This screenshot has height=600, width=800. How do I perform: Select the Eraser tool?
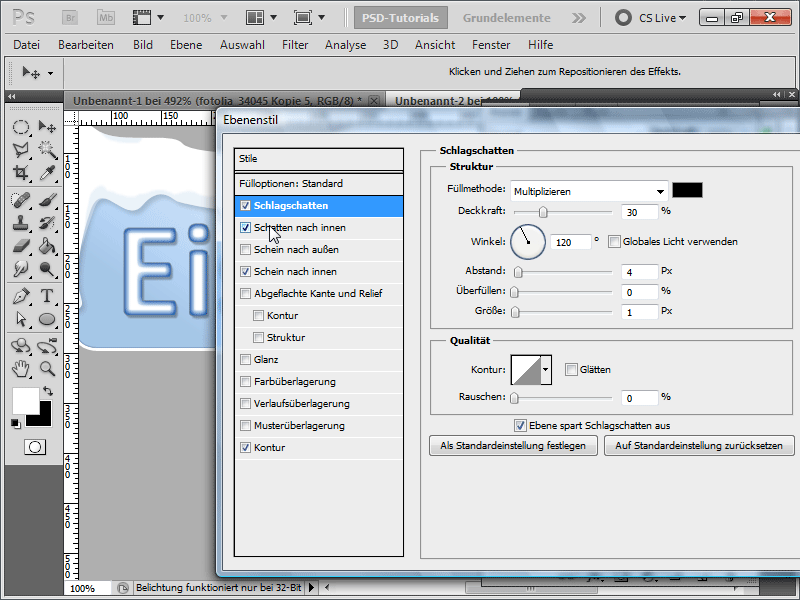click(x=20, y=246)
